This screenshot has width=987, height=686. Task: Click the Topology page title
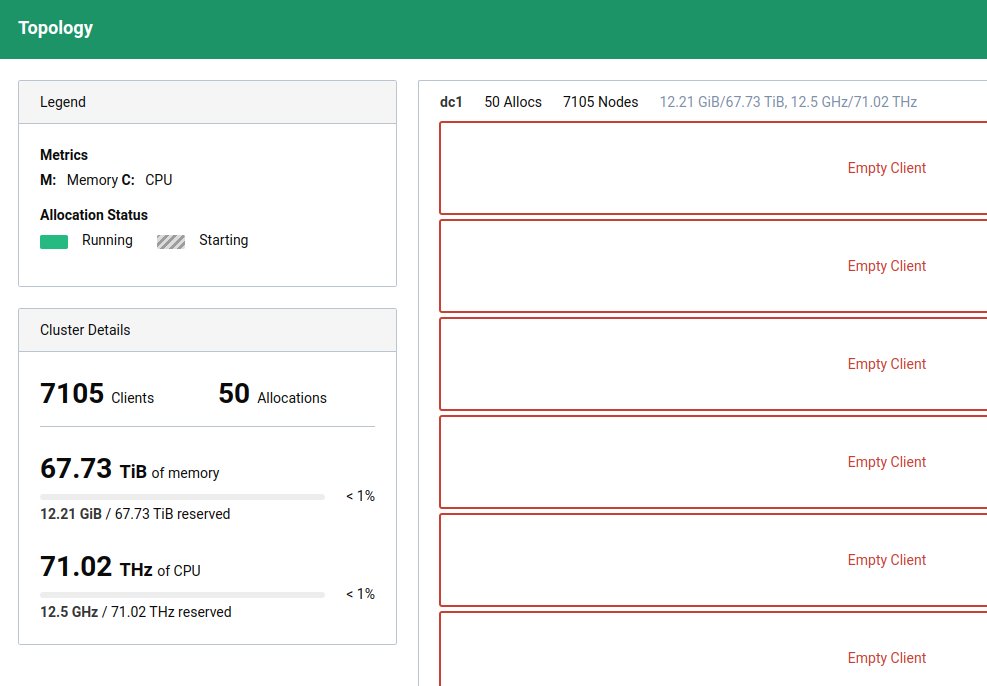coord(55,28)
